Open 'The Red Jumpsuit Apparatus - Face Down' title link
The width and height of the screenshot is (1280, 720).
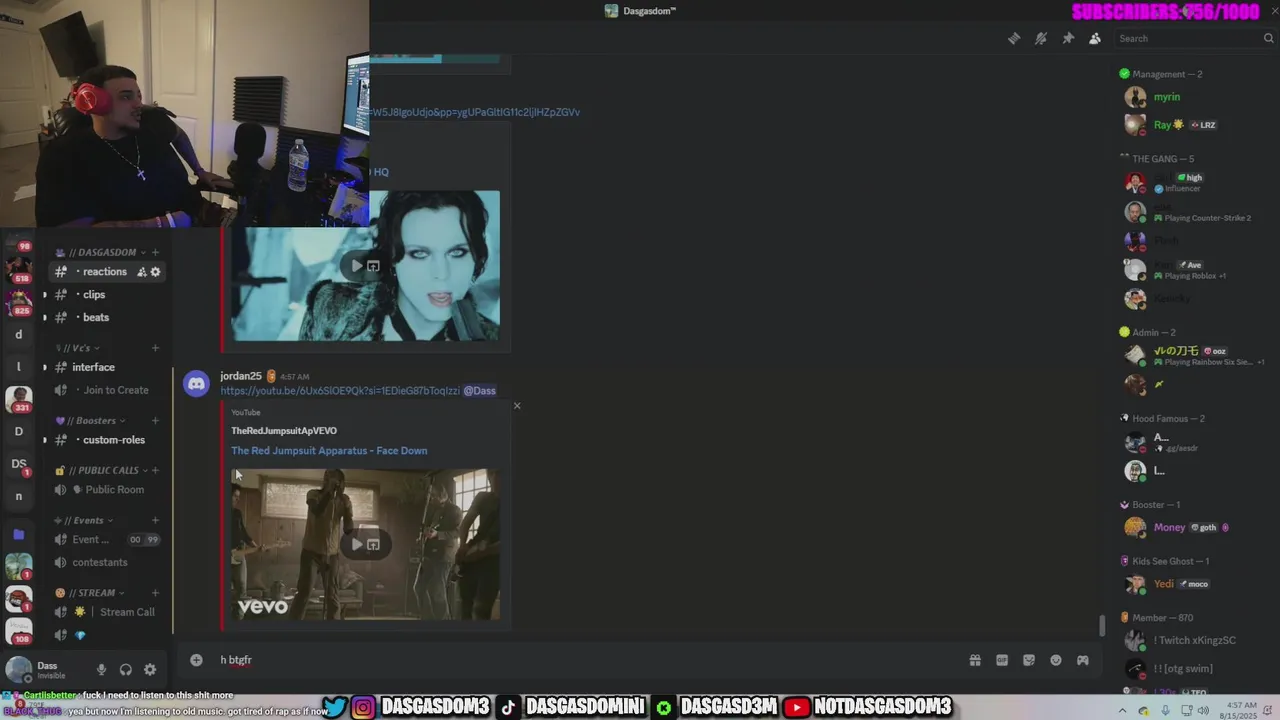tap(329, 451)
